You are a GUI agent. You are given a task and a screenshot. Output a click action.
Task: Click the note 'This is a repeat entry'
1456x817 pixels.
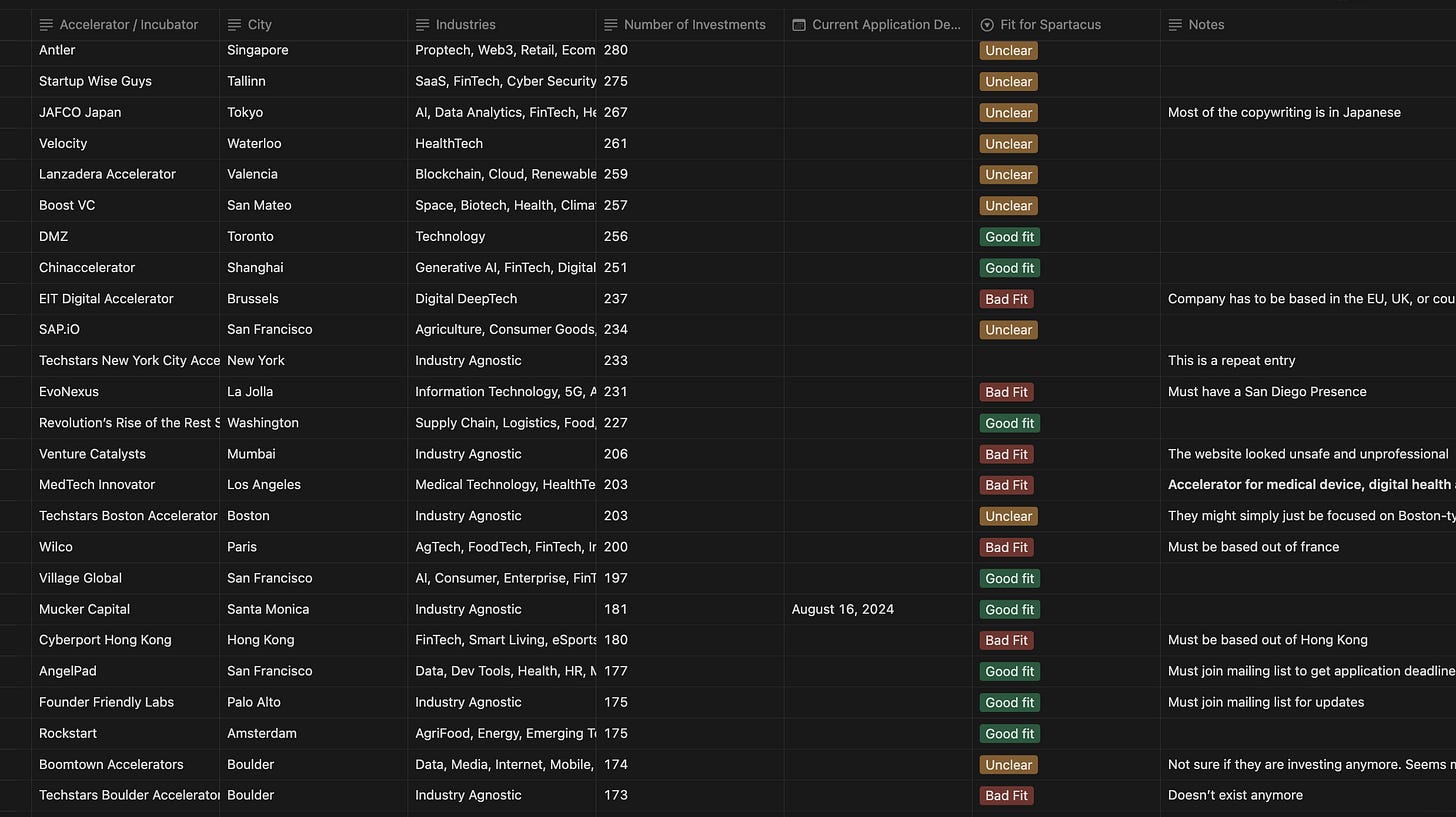tap(1231, 360)
